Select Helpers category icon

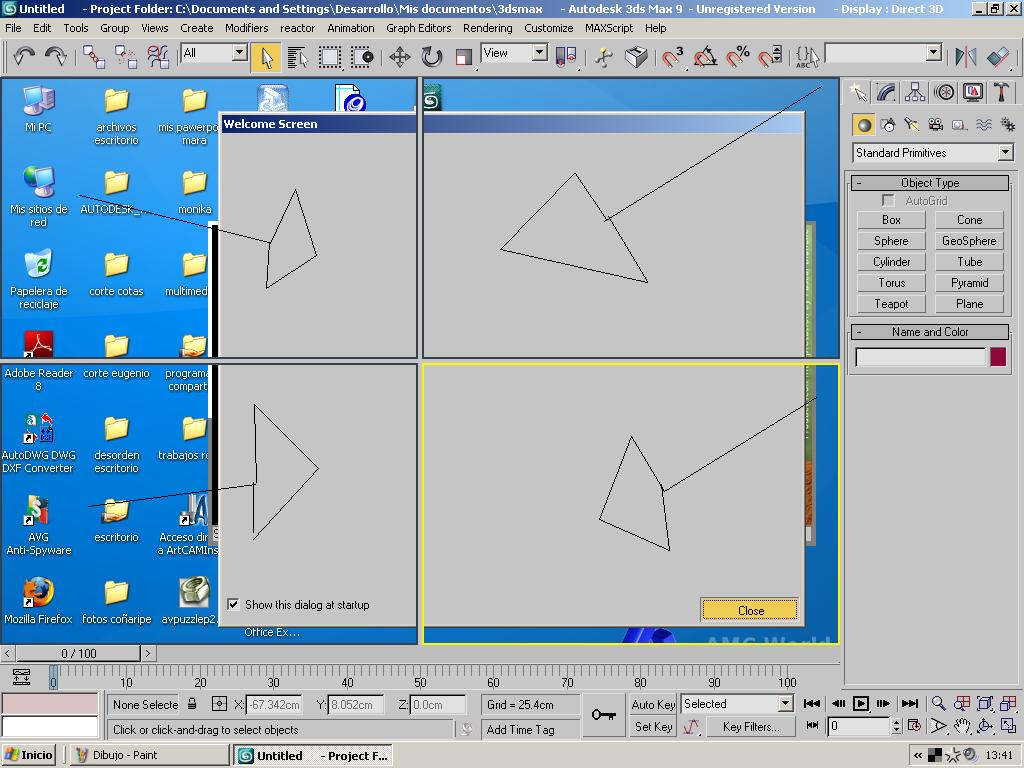point(959,125)
